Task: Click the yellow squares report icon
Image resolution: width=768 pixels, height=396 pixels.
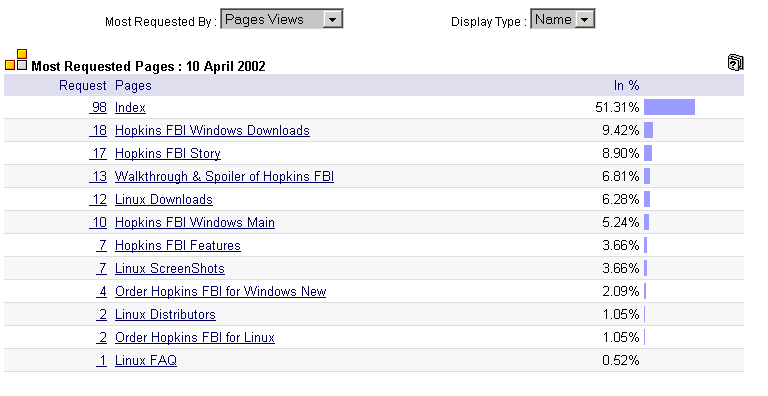Action: [16, 60]
